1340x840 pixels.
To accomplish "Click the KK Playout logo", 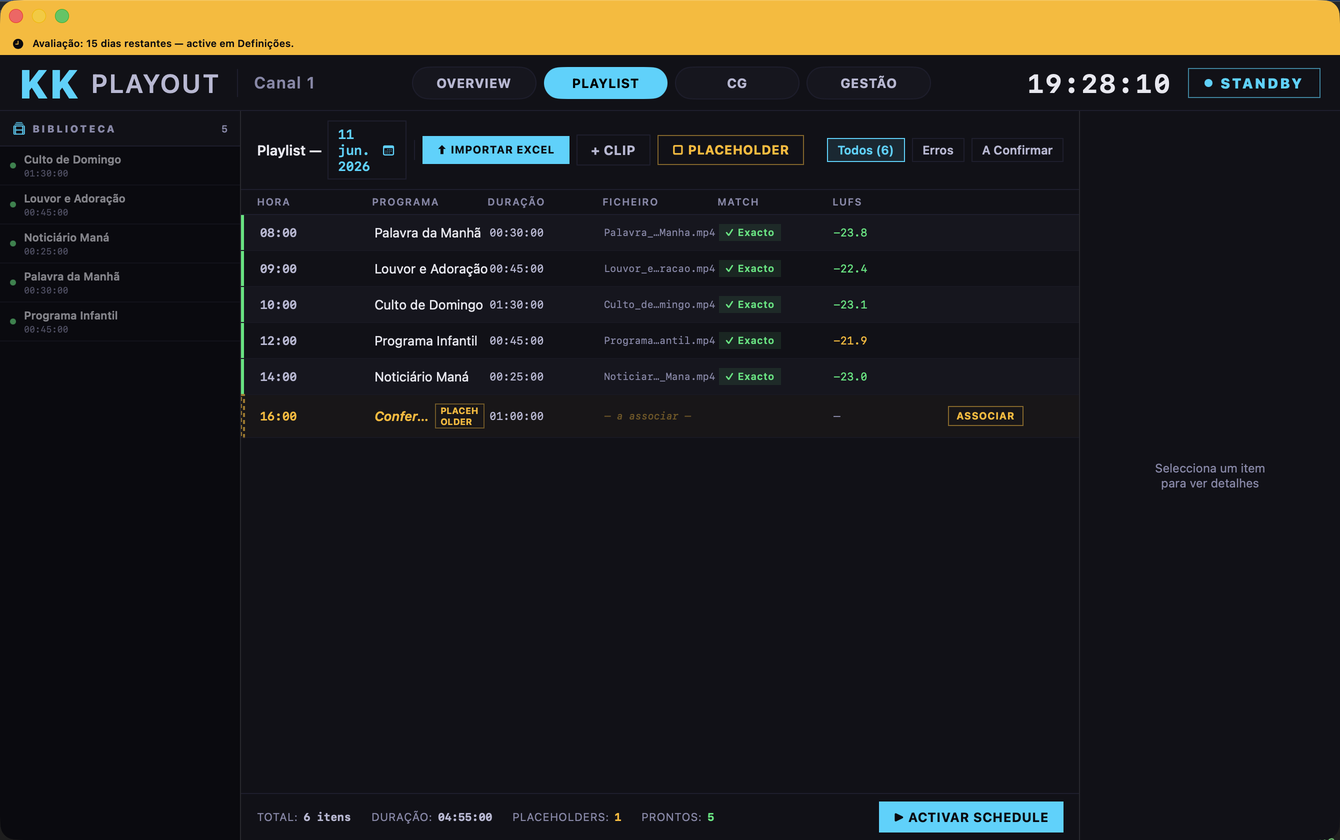I will [x=120, y=84].
